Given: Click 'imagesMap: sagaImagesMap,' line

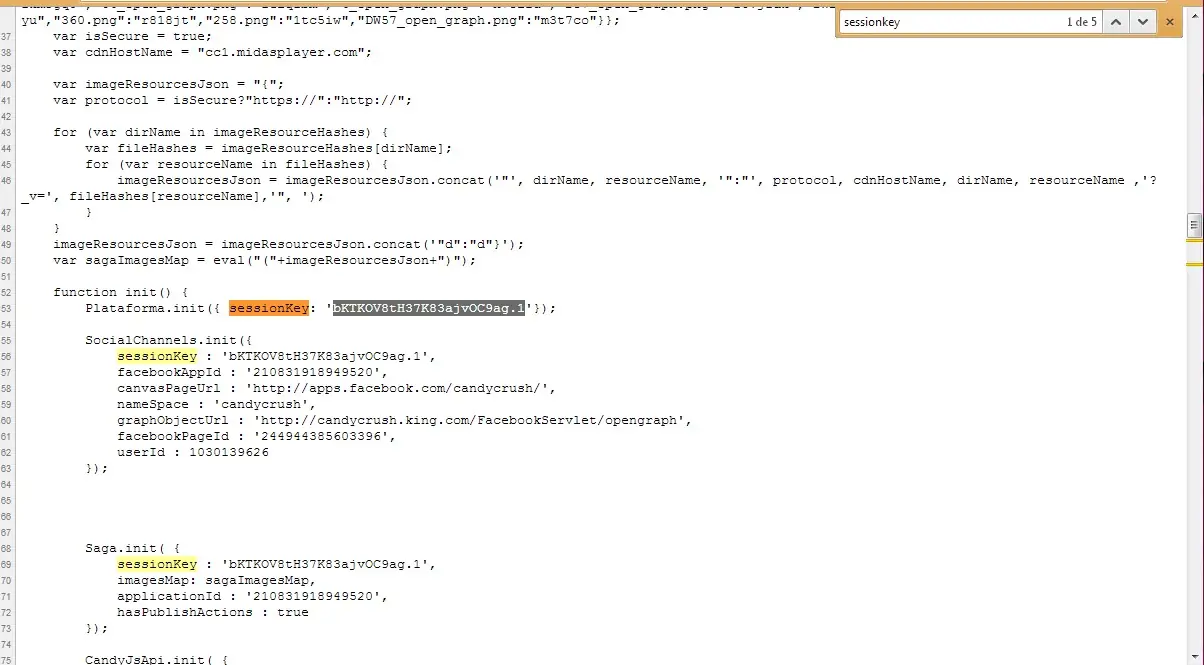Looking at the screenshot, I should click(x=217, y=580).
